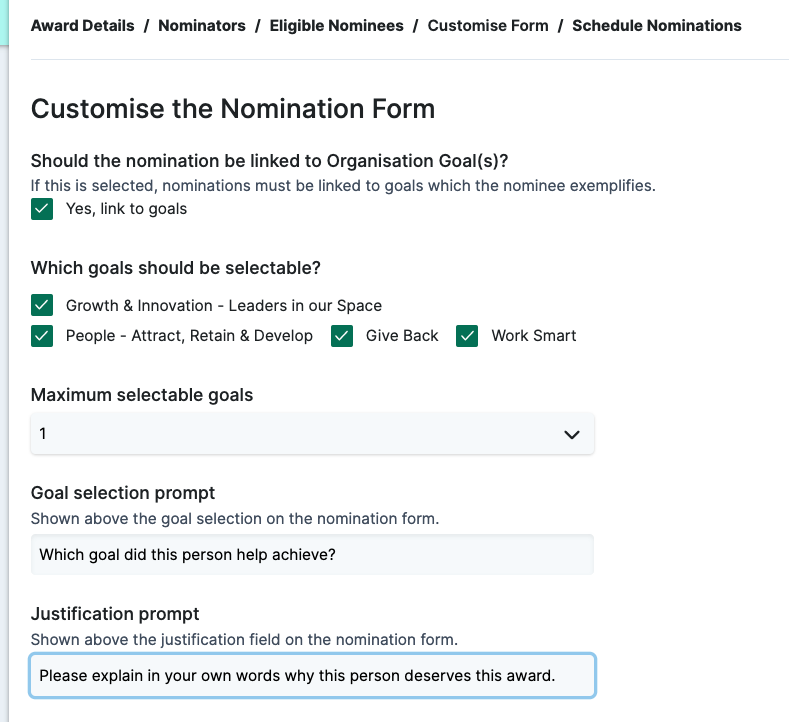Expand the Maximum selectable goals dropdown
Screen dimensions: 789x722
tap(312, 434)
